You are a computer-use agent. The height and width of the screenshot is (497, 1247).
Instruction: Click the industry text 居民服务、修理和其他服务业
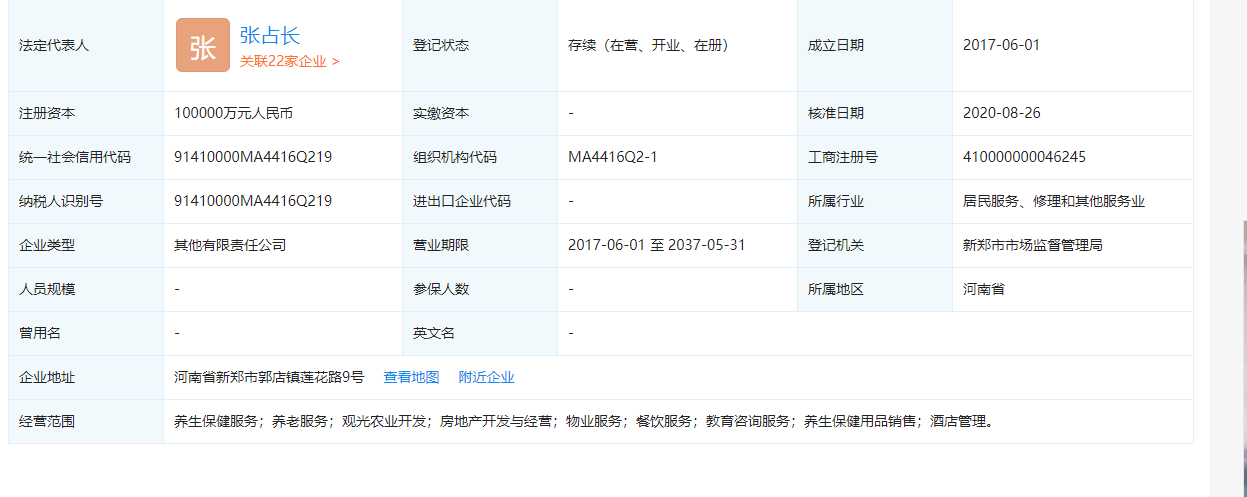(x=1053, y=201)
